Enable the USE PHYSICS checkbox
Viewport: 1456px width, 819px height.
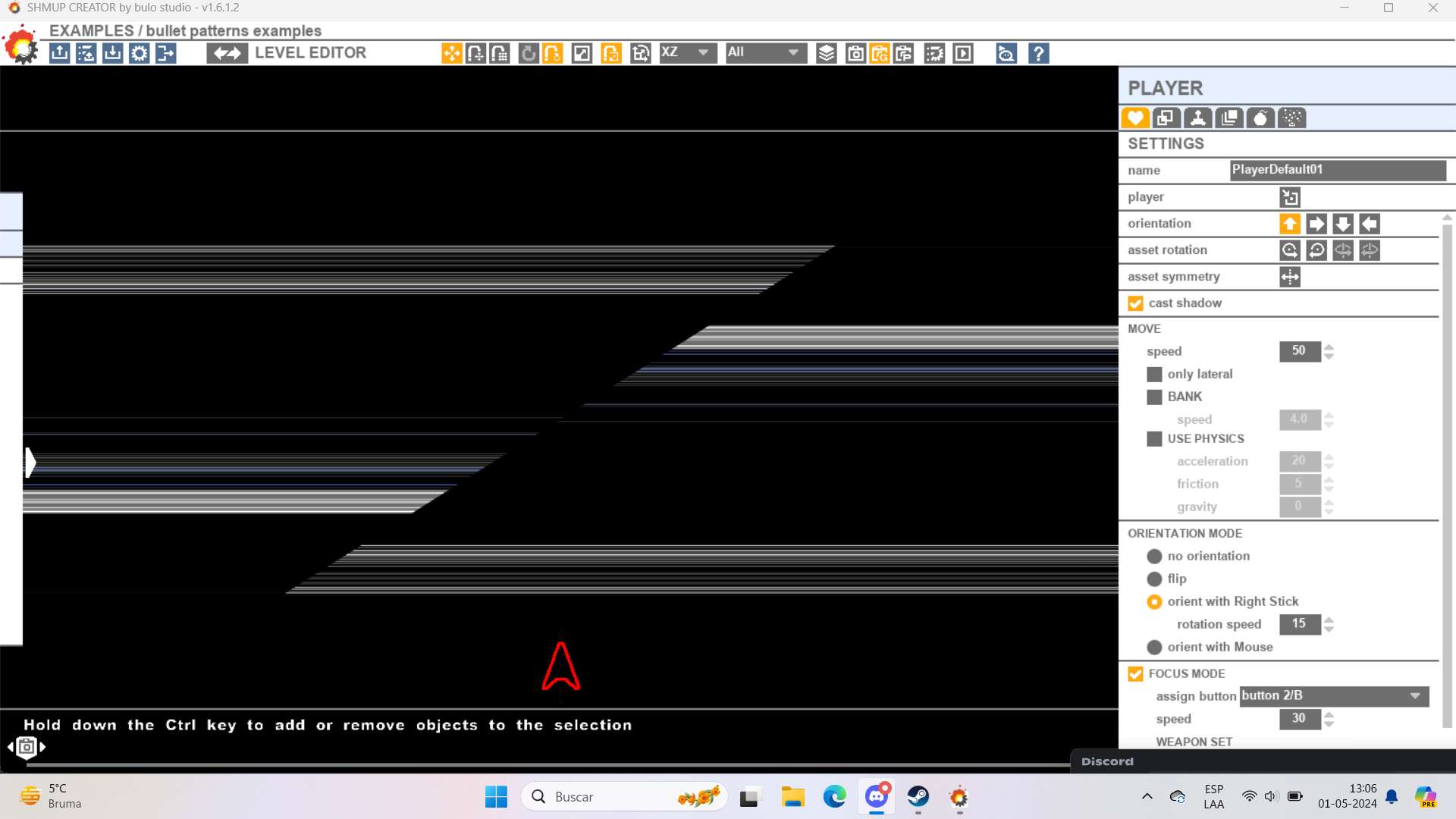1154,439
